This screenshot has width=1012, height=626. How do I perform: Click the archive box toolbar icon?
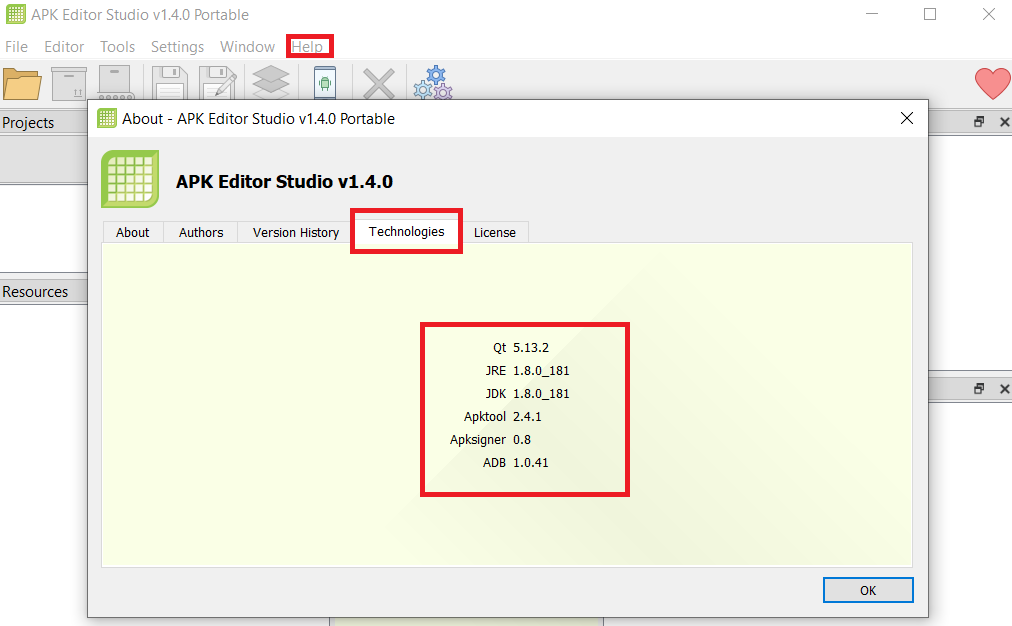point(69,83)
